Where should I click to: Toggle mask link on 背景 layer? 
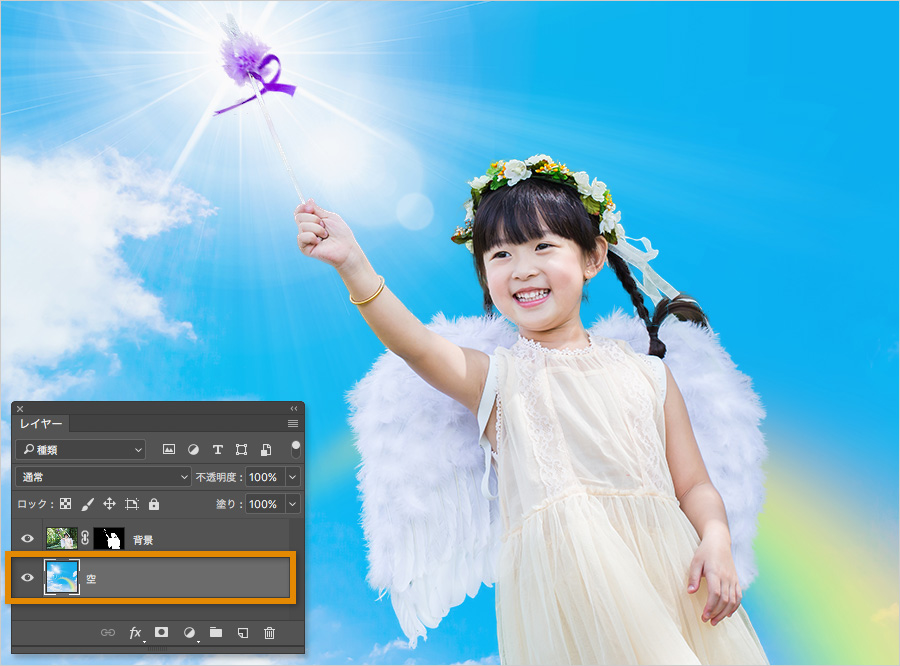[x=85, y=538]
